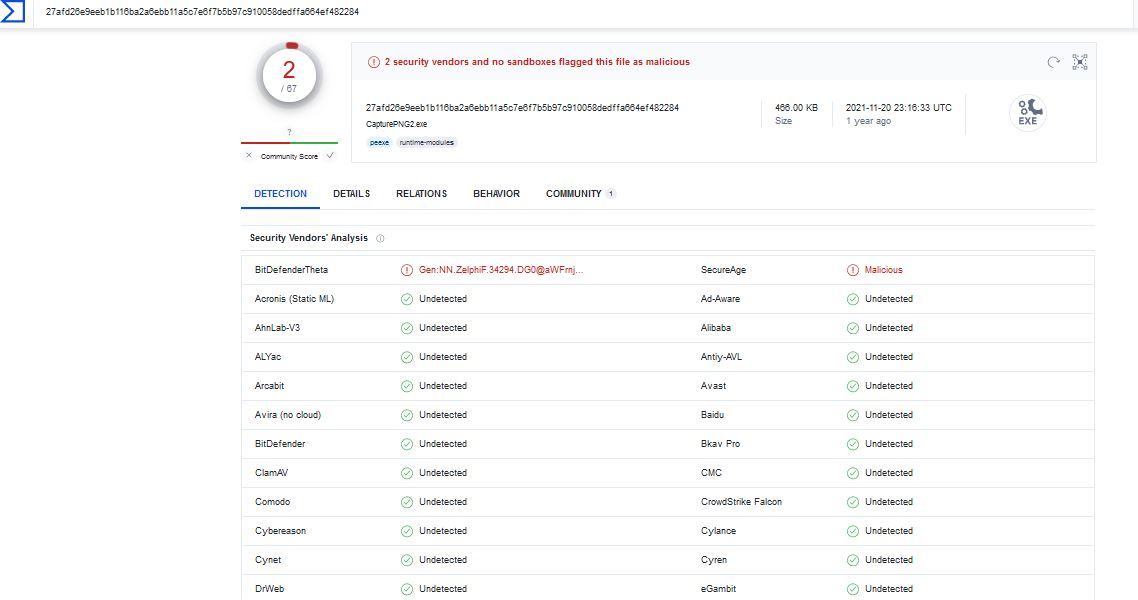1138x600 pixels.
Task: View the BEHAVIOR tab
Action: (496, 194)
